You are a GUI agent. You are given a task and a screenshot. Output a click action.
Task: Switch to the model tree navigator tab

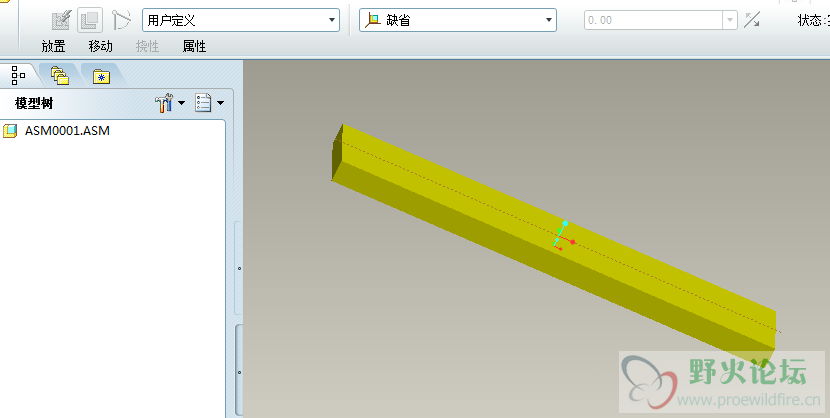pos(19,75)
